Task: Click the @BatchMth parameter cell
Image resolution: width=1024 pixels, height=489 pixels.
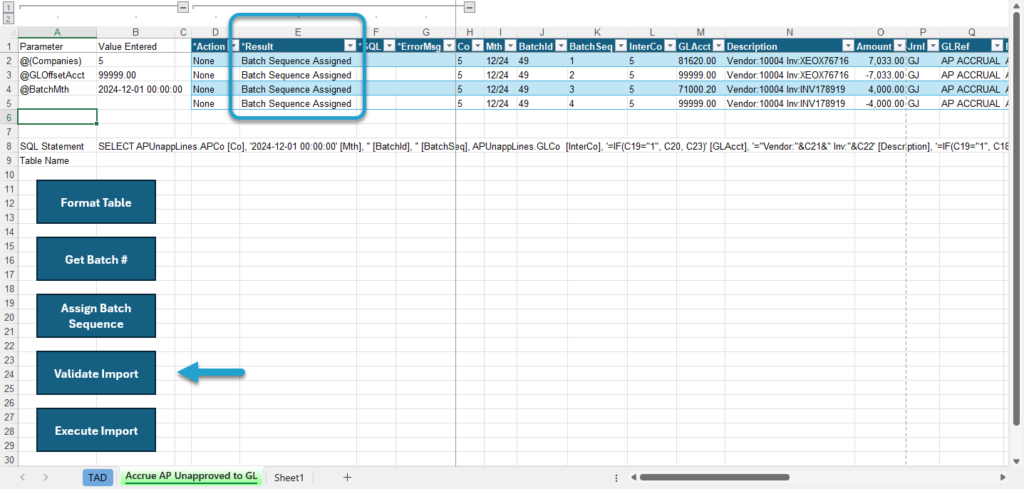Action: tap(57, 89)
